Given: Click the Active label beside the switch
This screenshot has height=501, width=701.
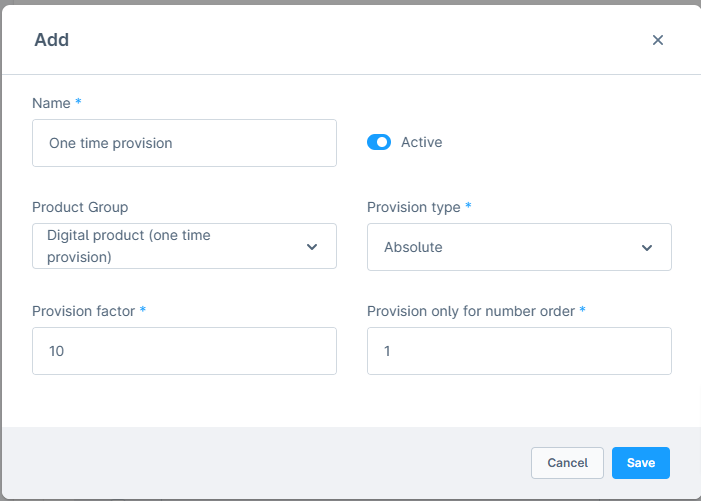Looking at the screenshot, I should click(x=421, y=142).
